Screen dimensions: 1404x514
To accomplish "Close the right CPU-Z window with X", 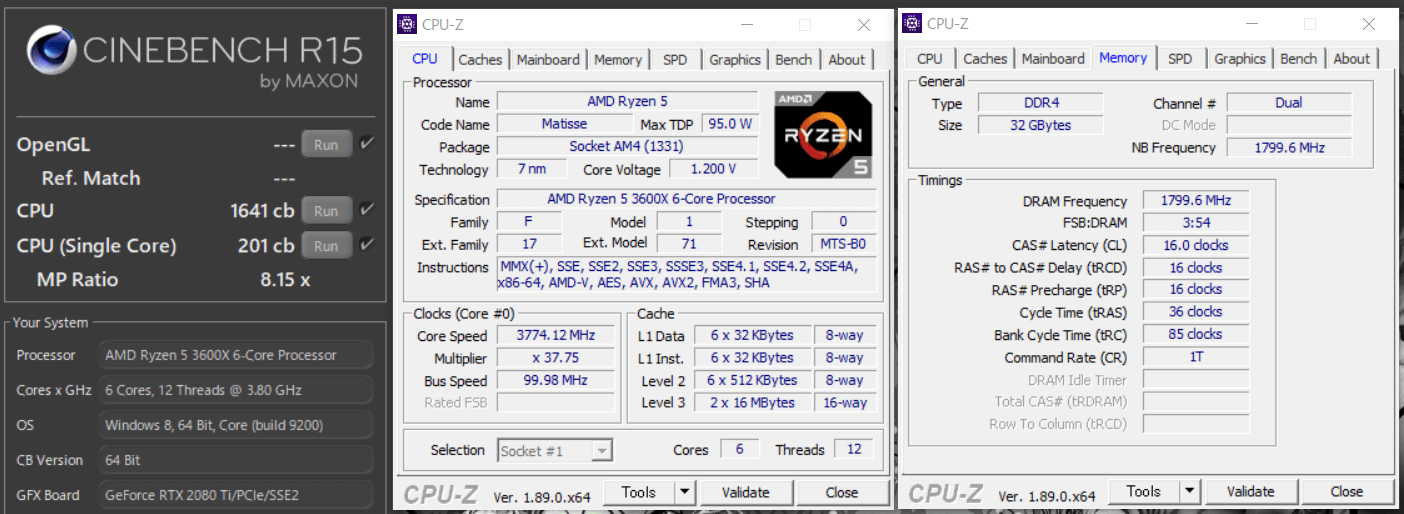I will (x=1369, y=24).
